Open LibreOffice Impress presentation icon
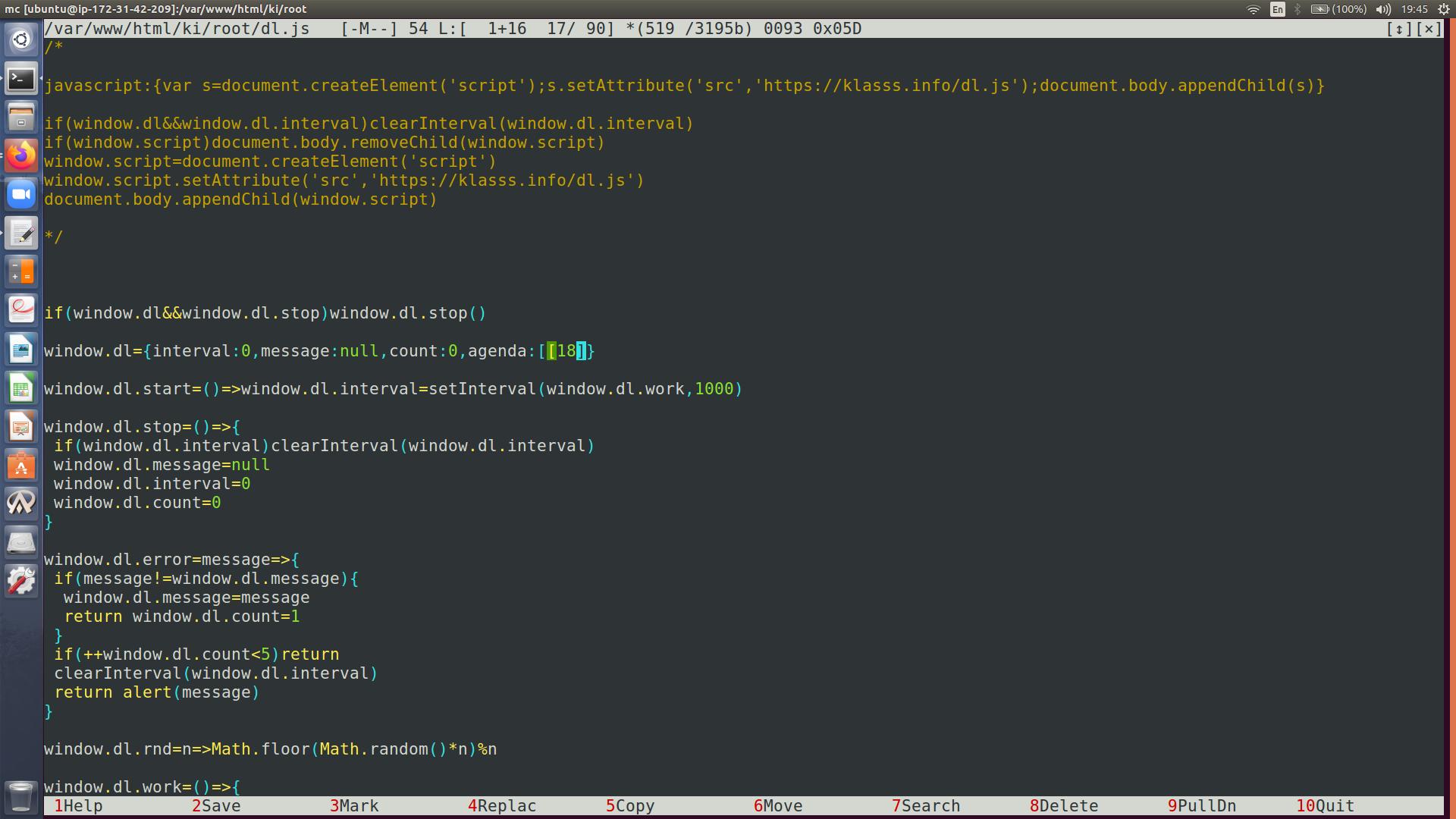 21,427
